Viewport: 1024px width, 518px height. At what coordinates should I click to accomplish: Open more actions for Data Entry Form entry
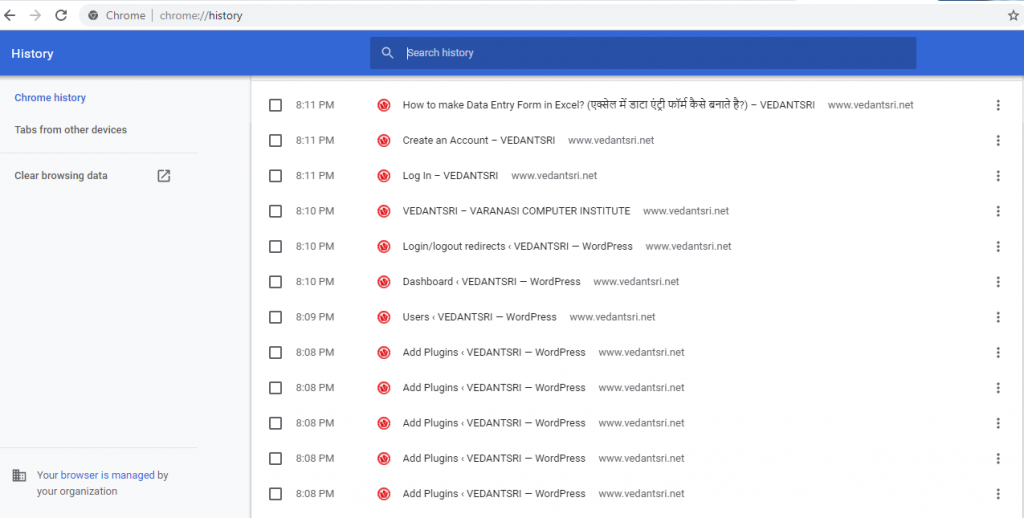[x=998, y=105]
